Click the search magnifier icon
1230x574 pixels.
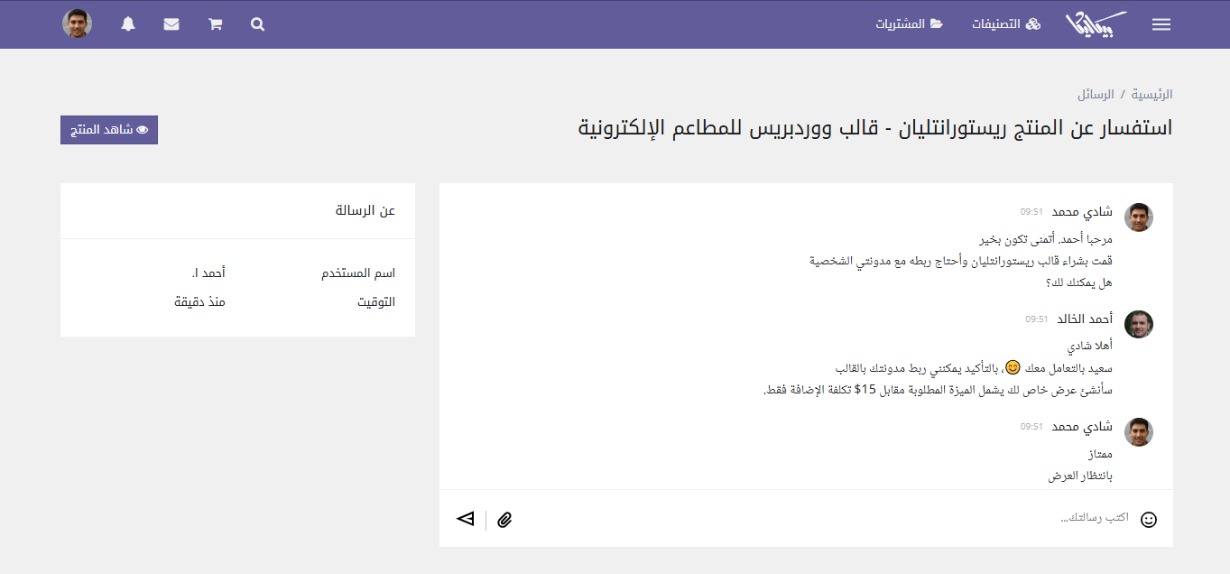click(257, 25)
